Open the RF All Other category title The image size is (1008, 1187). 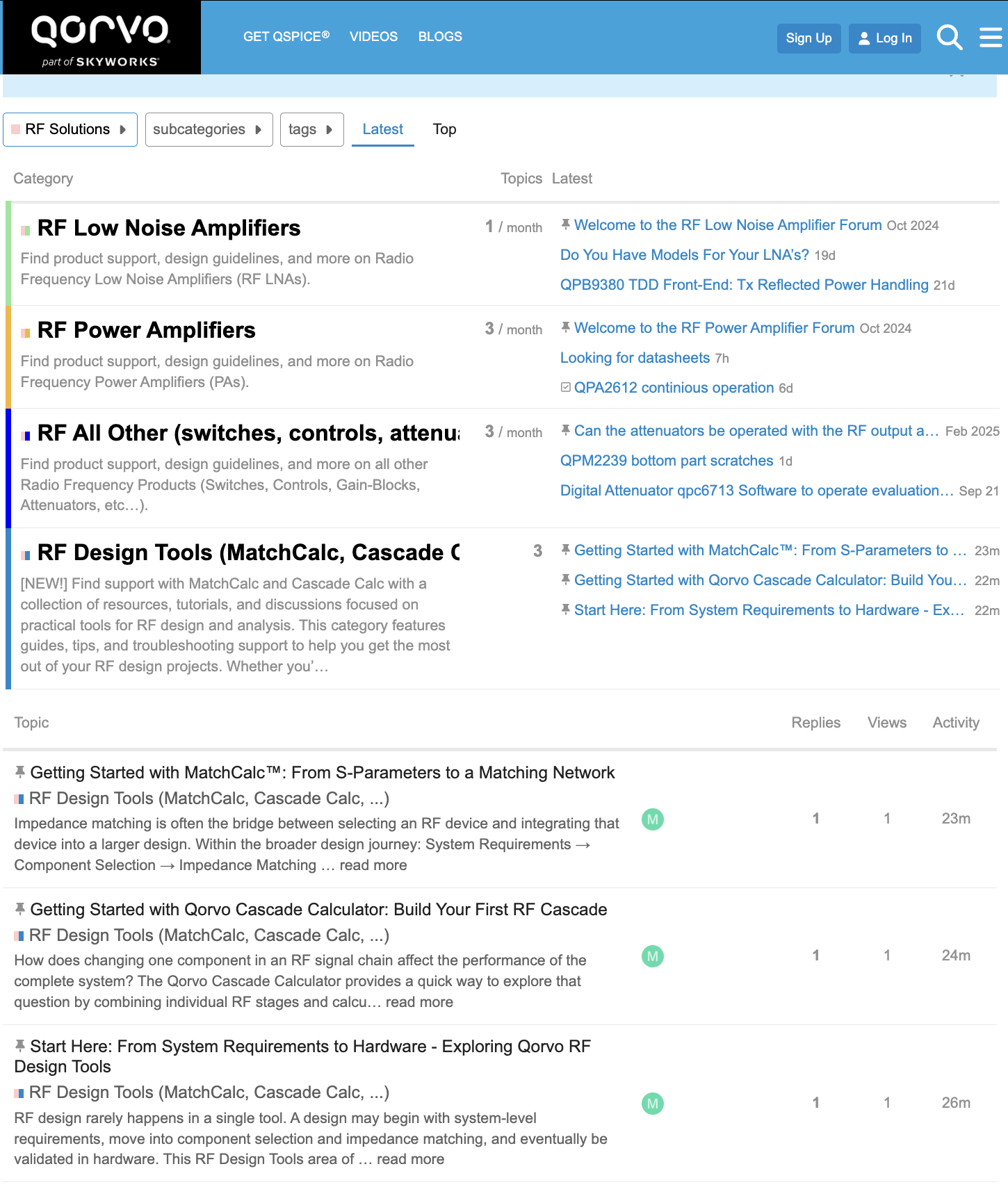pyautogui.click(x=248, y=433)
